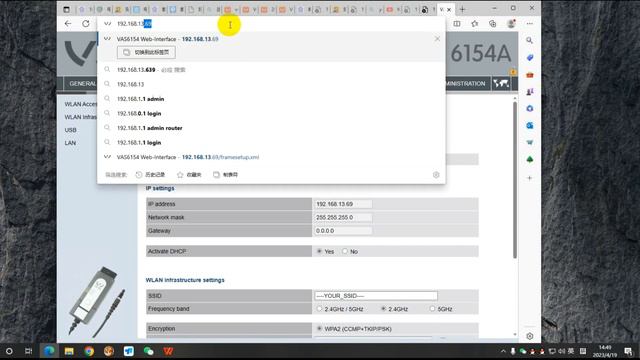This screenshot has width=640, height=360.
Task: Open Microsoft Edge in taskbar
Action: (49, 351)
